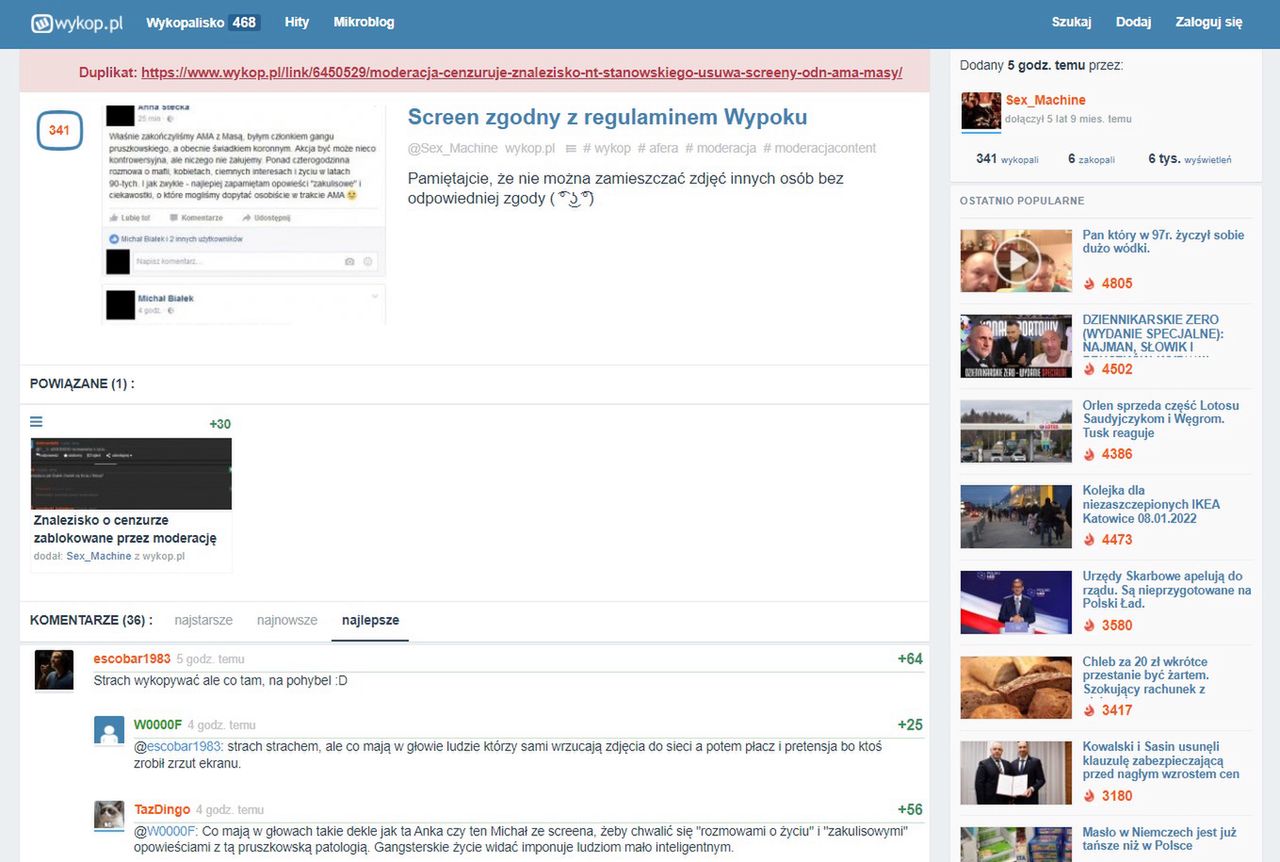Open TazDingo username in comments
1280x862 pixels.
tap(162, 810)
